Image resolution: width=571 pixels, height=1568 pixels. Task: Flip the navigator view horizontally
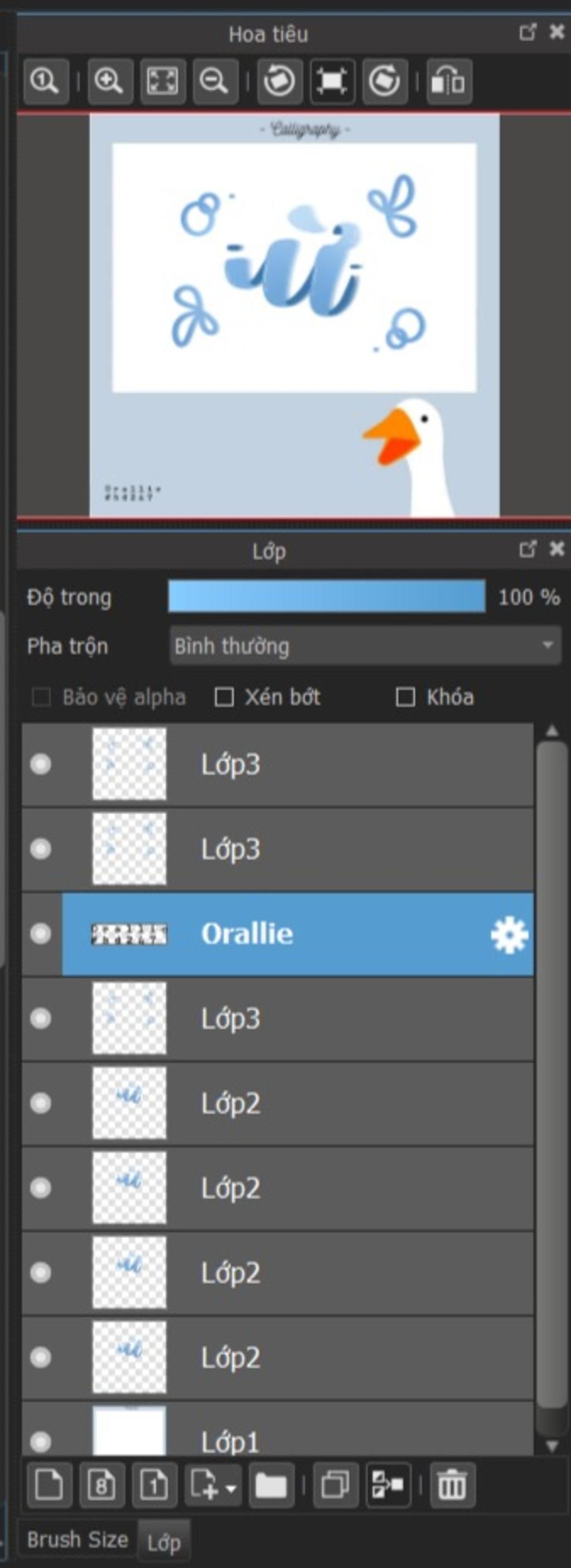coord(449,81)
